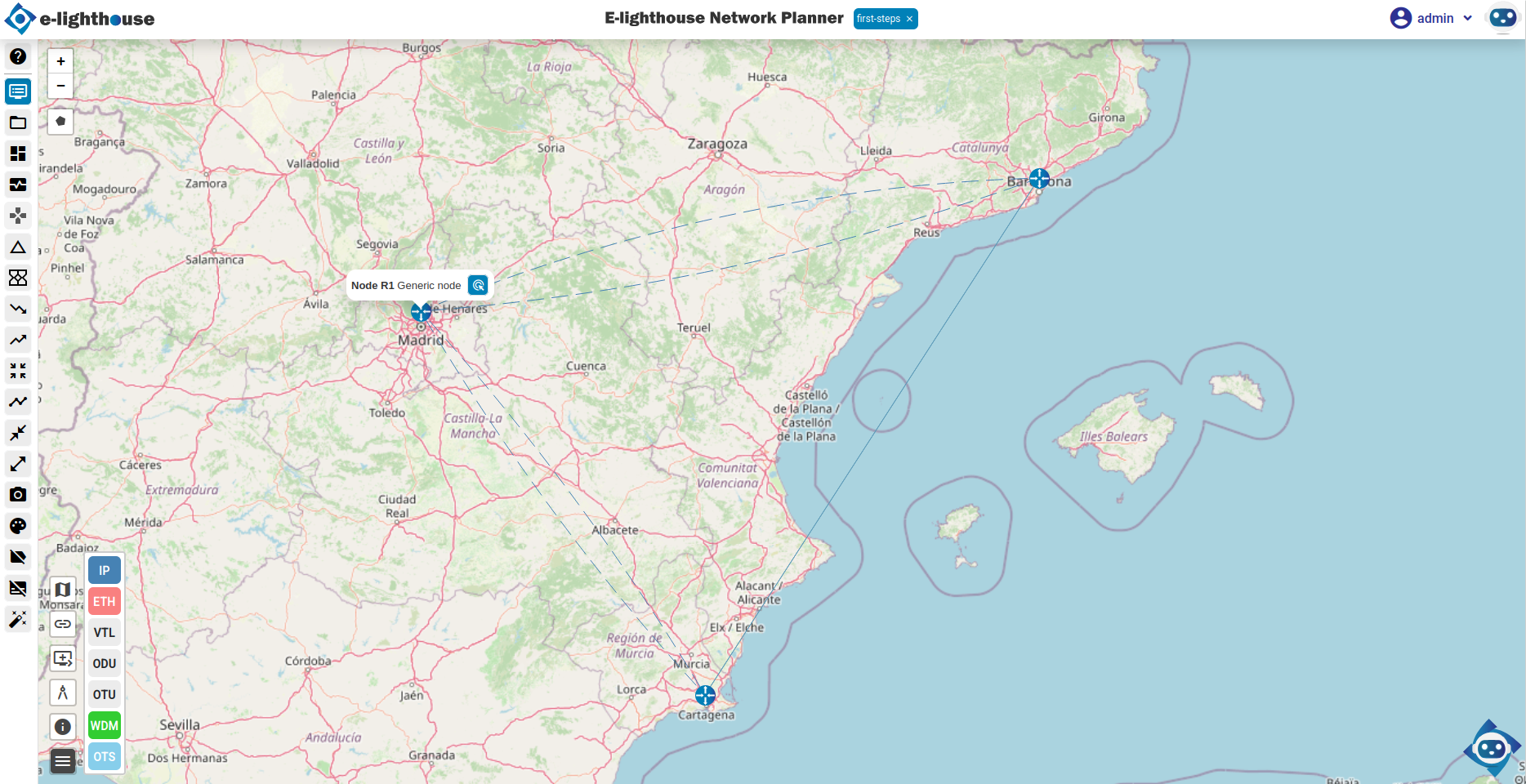Toggle the OTS layer button
Screen dimensions: 1526x784
(105, 757)
